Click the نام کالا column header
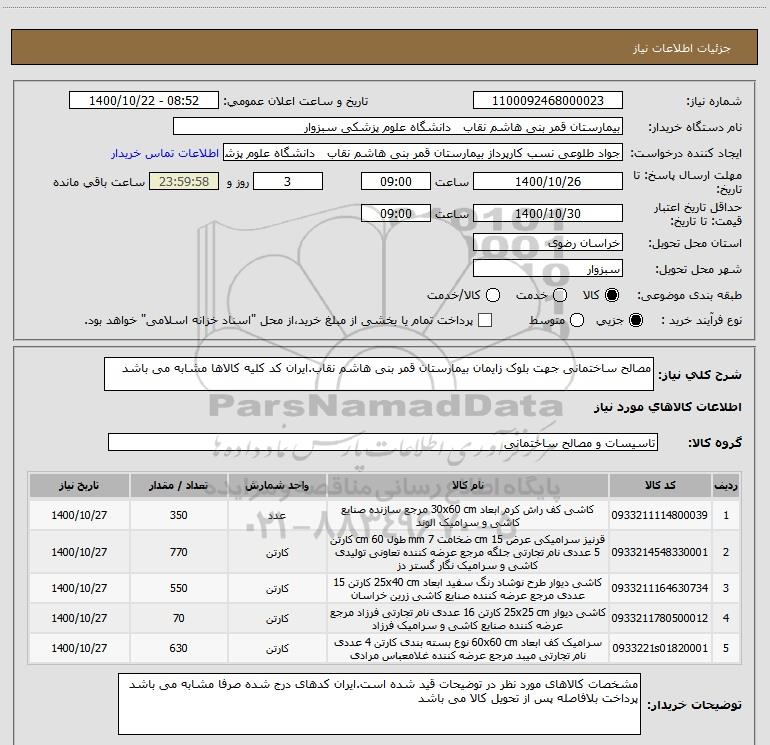770x745 pixels. (468, 485)
